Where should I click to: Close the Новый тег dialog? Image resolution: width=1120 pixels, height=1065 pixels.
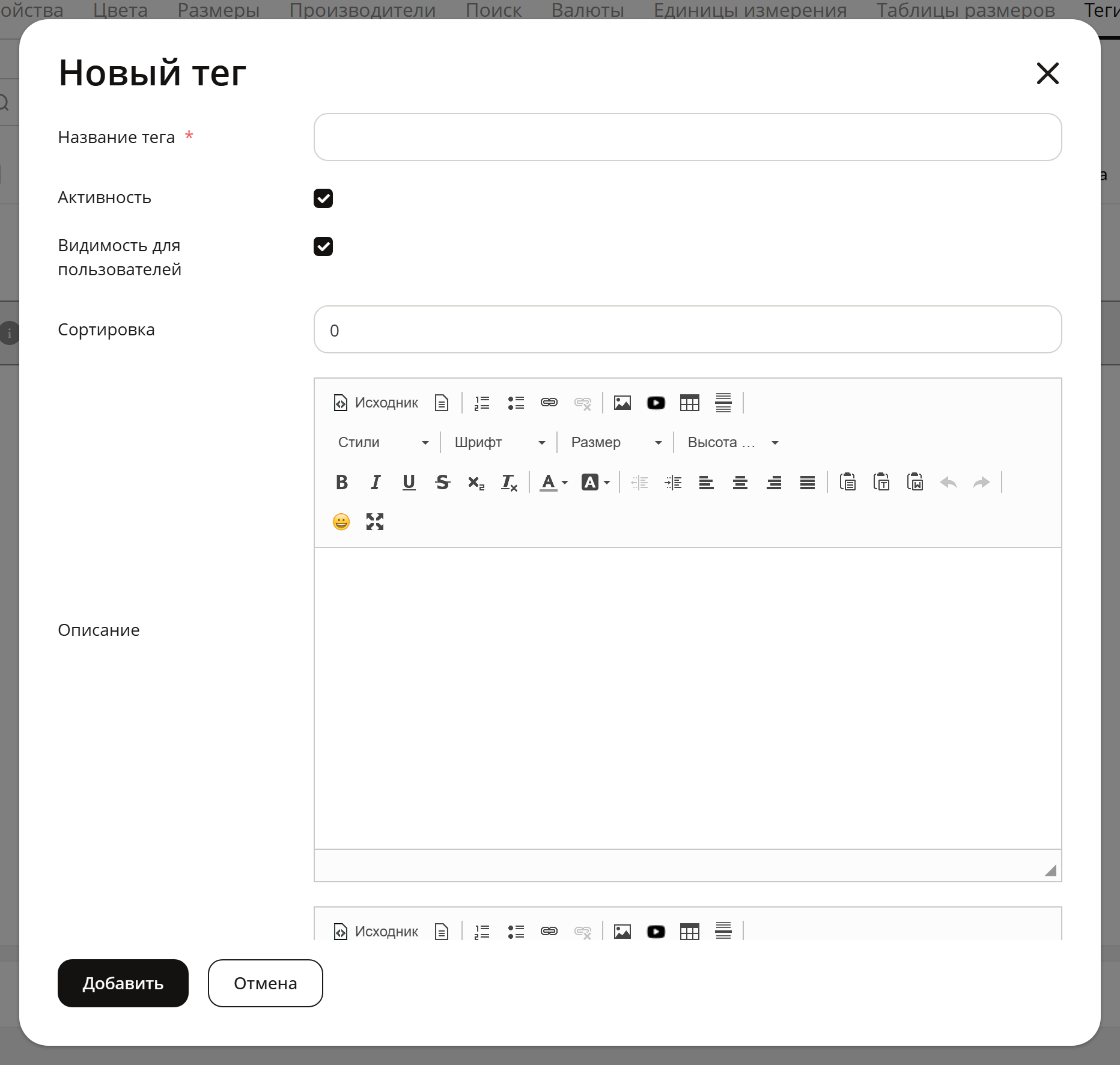click(x=1048, y=73)
